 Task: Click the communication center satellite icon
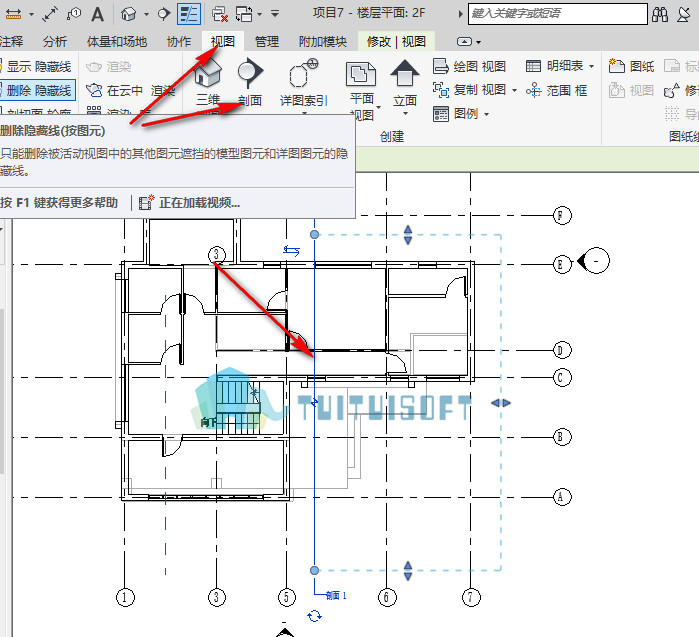pos(684,14)
